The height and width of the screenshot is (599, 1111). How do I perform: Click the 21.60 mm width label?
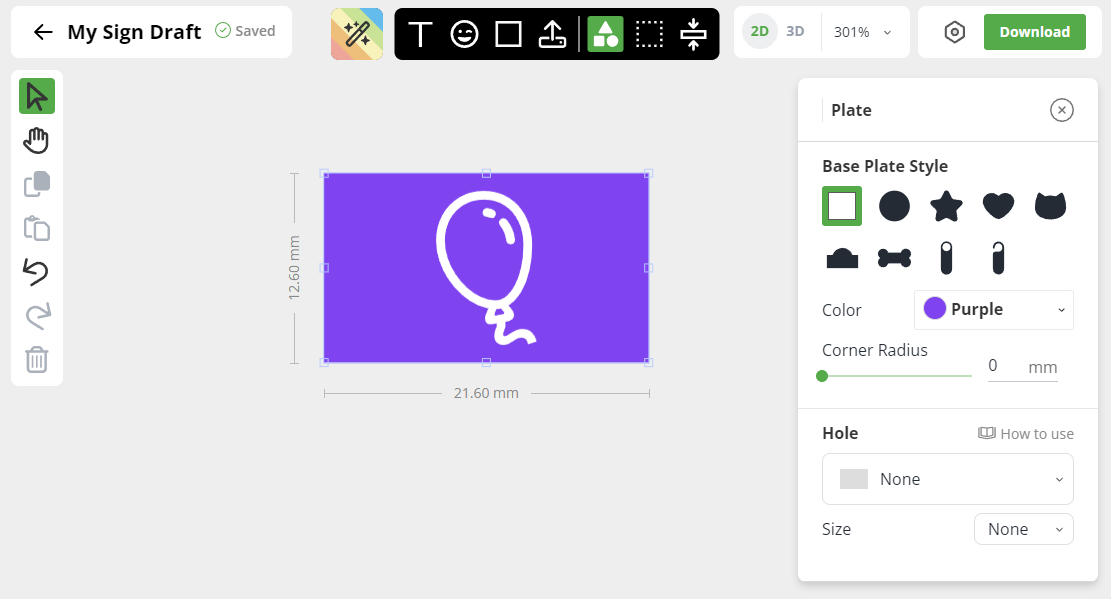486,393
